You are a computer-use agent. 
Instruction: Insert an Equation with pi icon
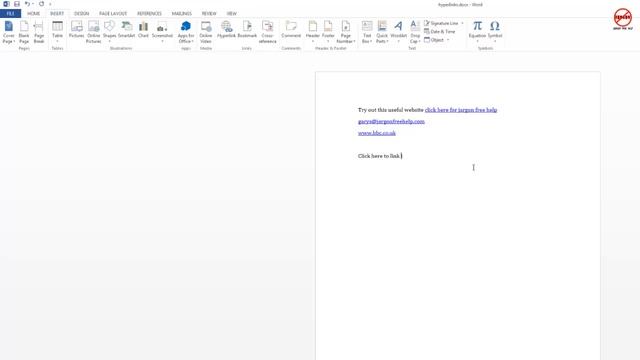click(x=477, y=31)
